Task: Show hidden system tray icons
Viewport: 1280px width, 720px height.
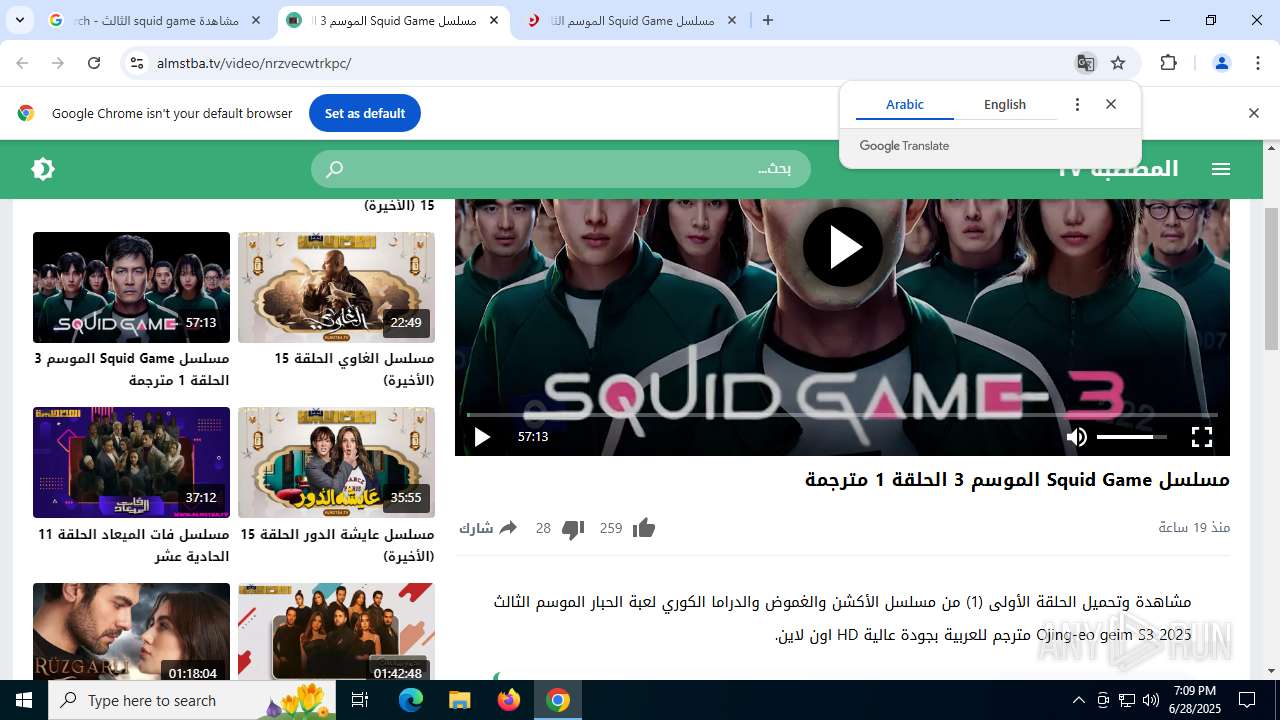Action: [x=1078, y=700]
